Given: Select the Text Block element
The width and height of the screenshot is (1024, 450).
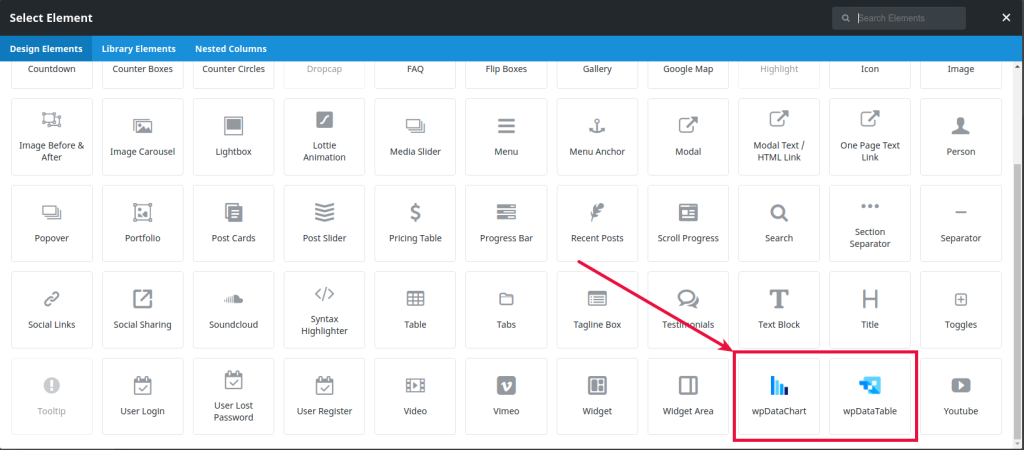Looking at the screenshot, I should tap(778, 309).
